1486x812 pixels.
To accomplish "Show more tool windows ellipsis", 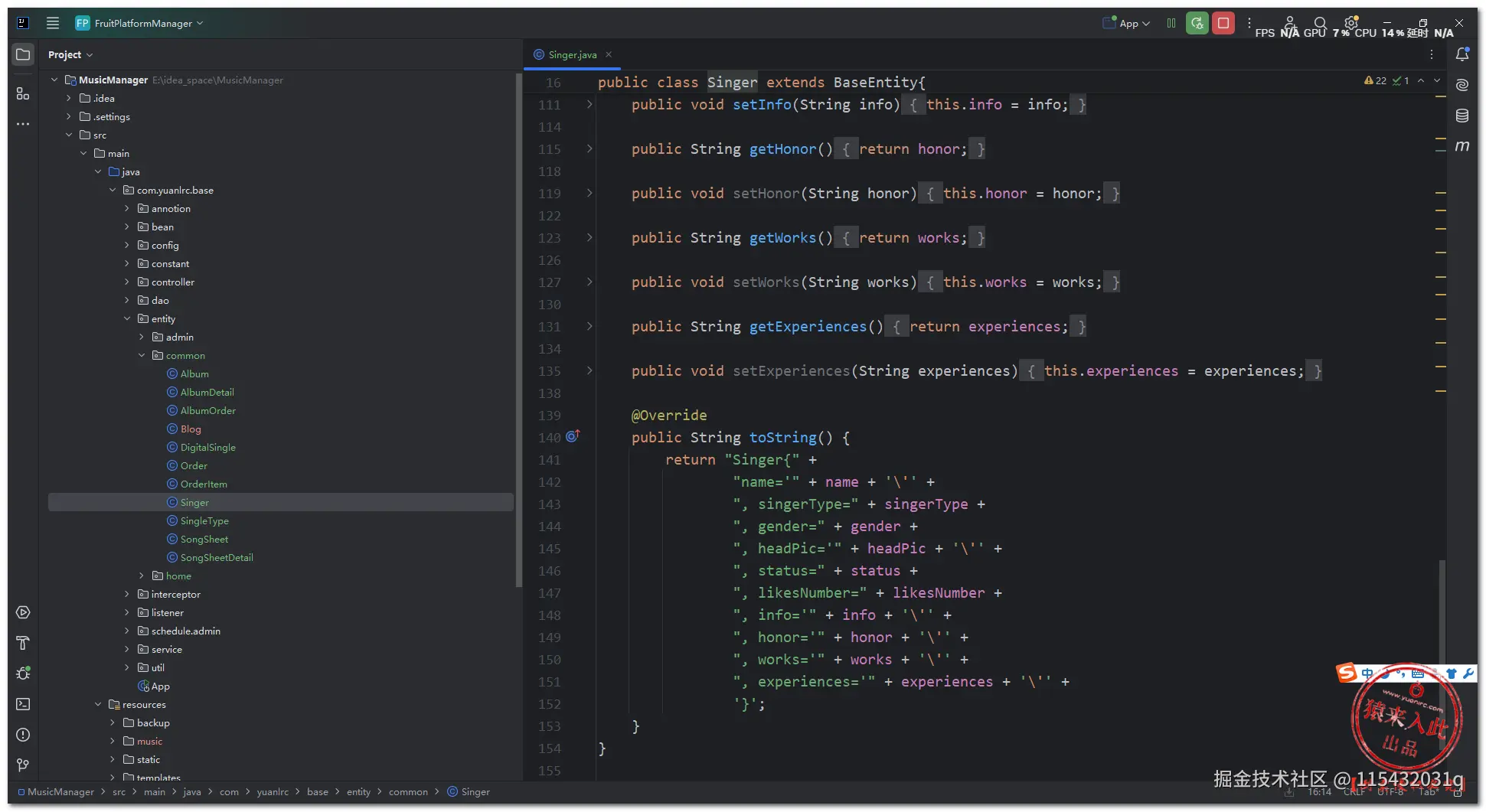I will [23, 124].
